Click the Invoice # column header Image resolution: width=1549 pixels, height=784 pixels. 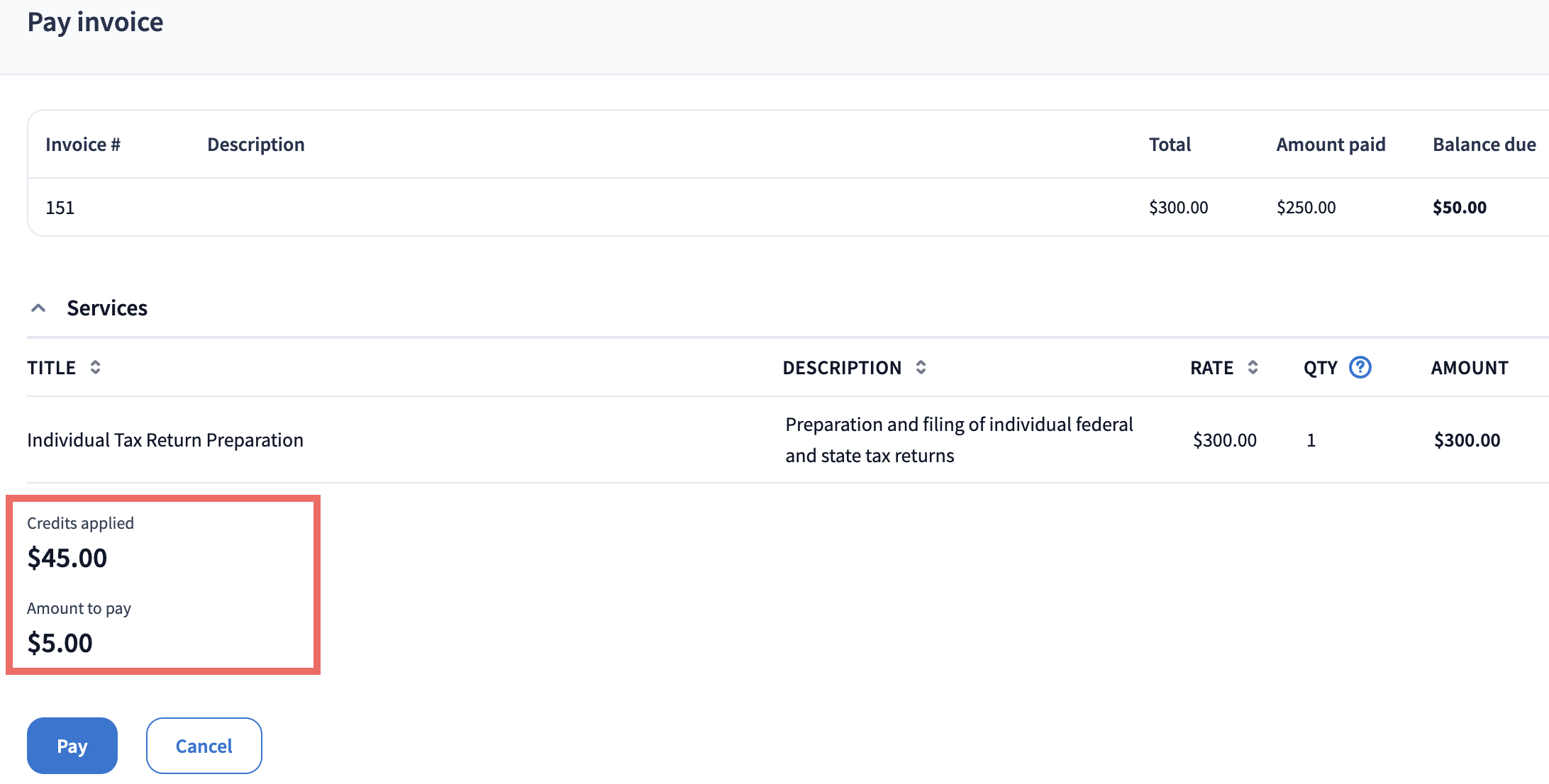coord(83,145)
